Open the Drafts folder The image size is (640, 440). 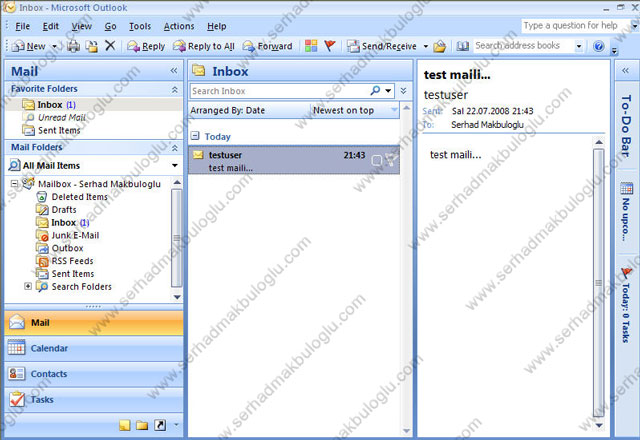pos(56,209)
